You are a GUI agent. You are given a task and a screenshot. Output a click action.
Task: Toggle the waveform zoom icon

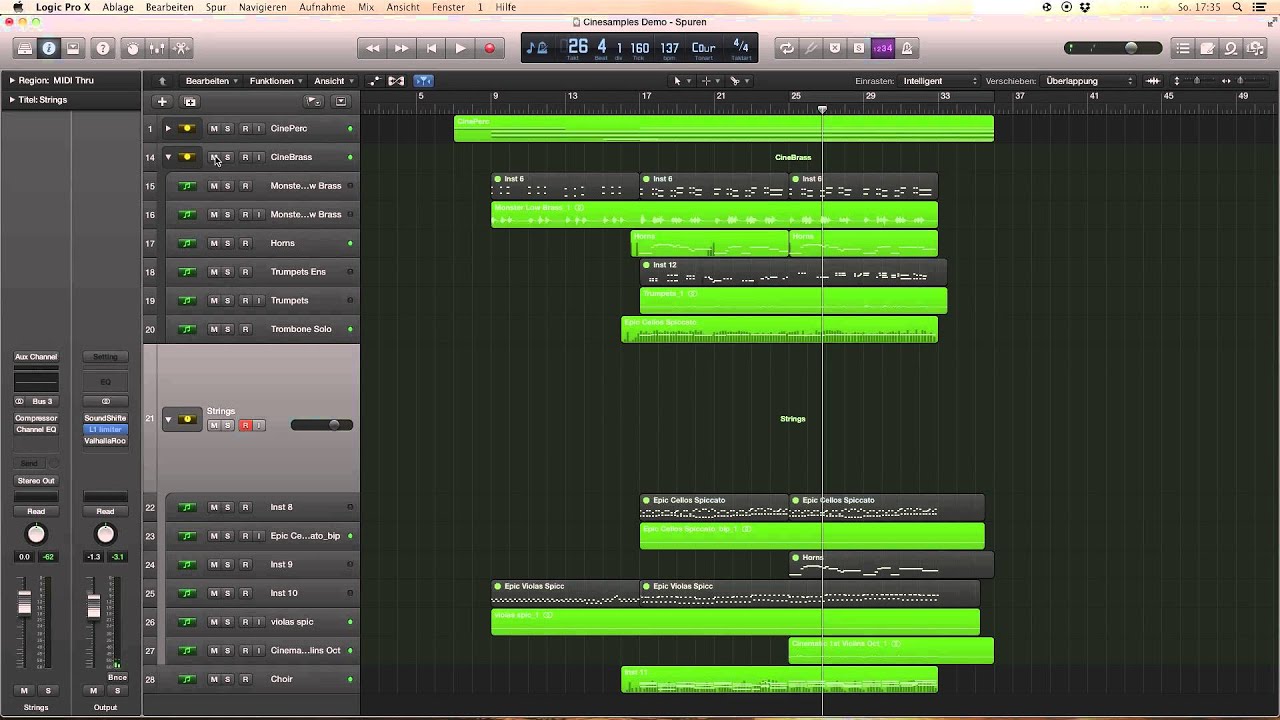click(1153, 81)
